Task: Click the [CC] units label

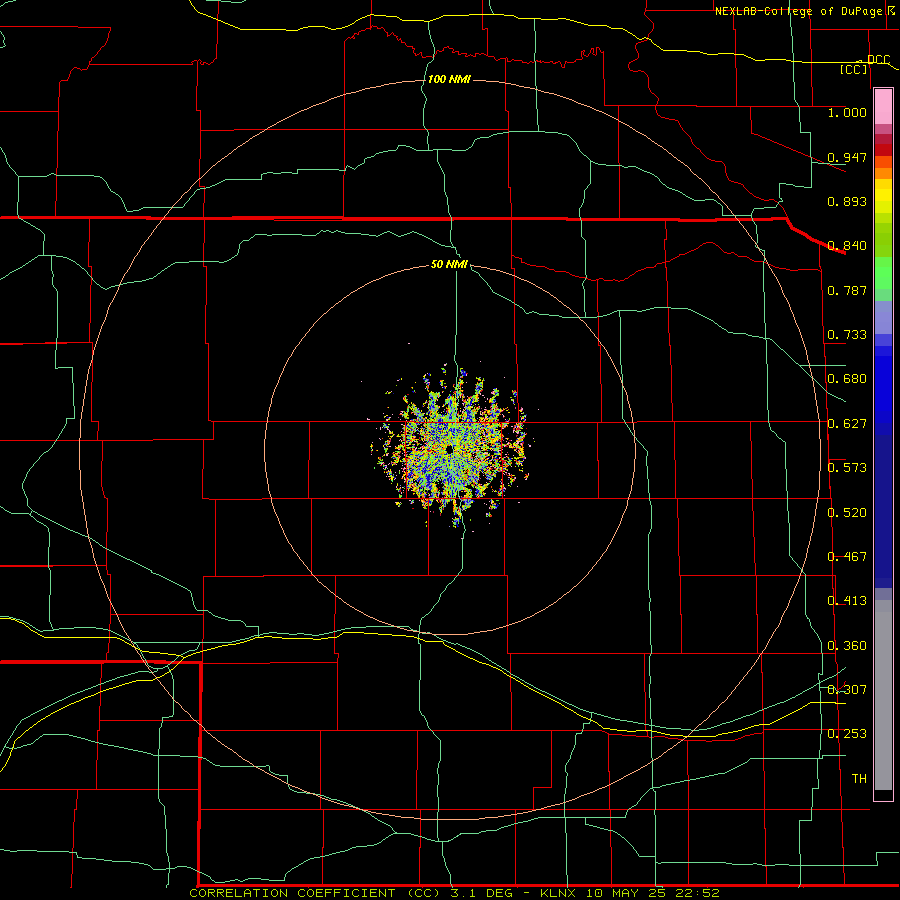Action: pos(854,69)
